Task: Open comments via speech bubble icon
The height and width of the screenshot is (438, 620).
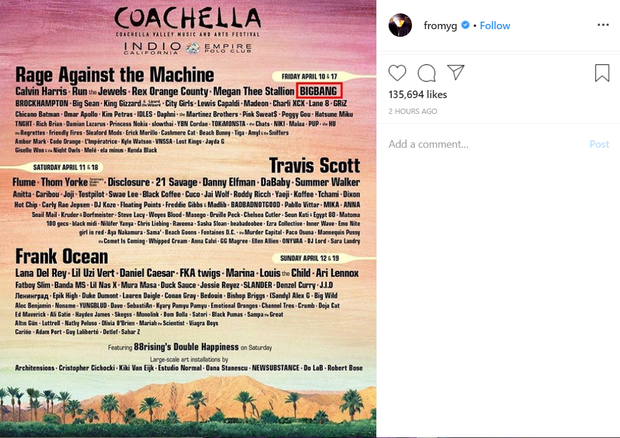Action: 427,73
